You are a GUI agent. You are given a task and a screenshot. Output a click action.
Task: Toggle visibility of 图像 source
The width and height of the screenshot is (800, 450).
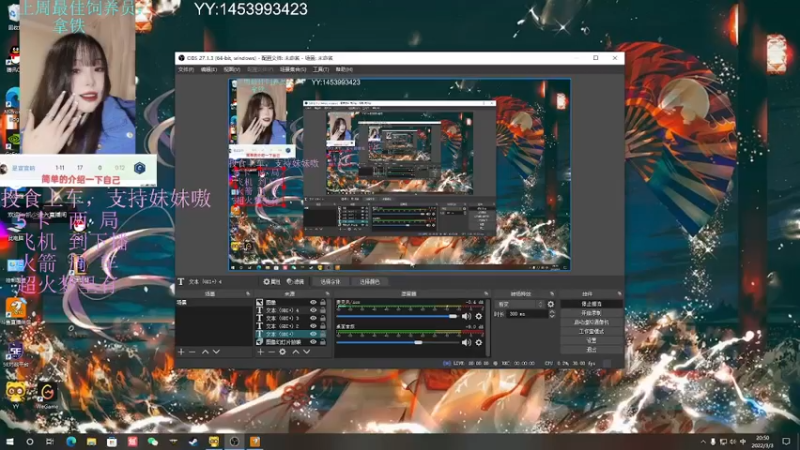click(313, 303)
